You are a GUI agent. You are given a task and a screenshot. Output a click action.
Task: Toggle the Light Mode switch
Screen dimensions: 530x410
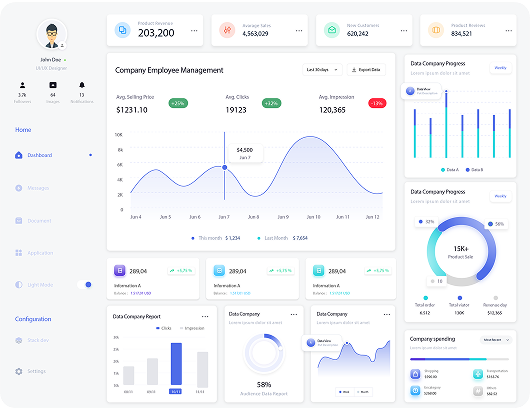click(x=85, y=285)
